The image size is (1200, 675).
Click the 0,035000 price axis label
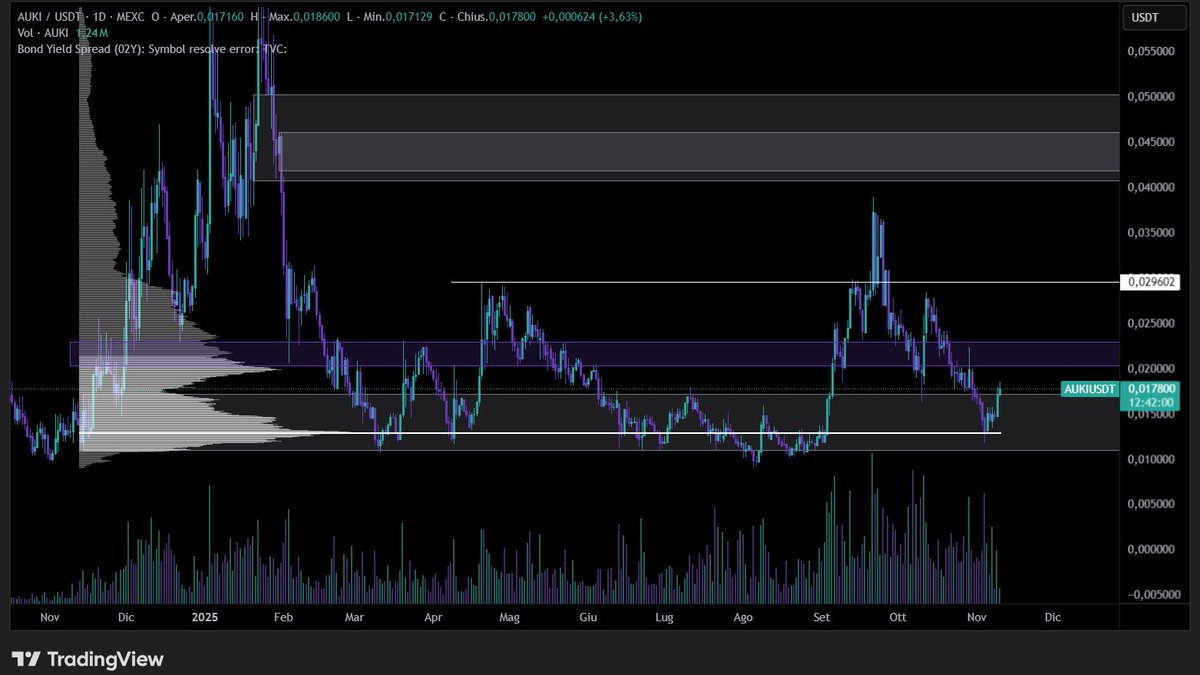[x=1150, y=233]
